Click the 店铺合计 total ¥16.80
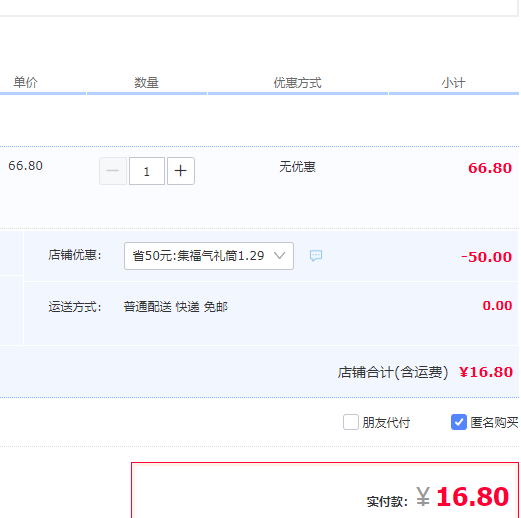521x518 pixels. pos(486,372)
